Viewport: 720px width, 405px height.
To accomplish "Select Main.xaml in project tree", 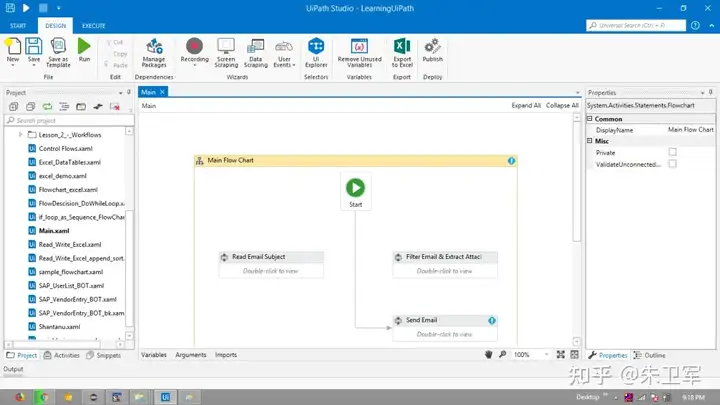I will click(54, 231).
